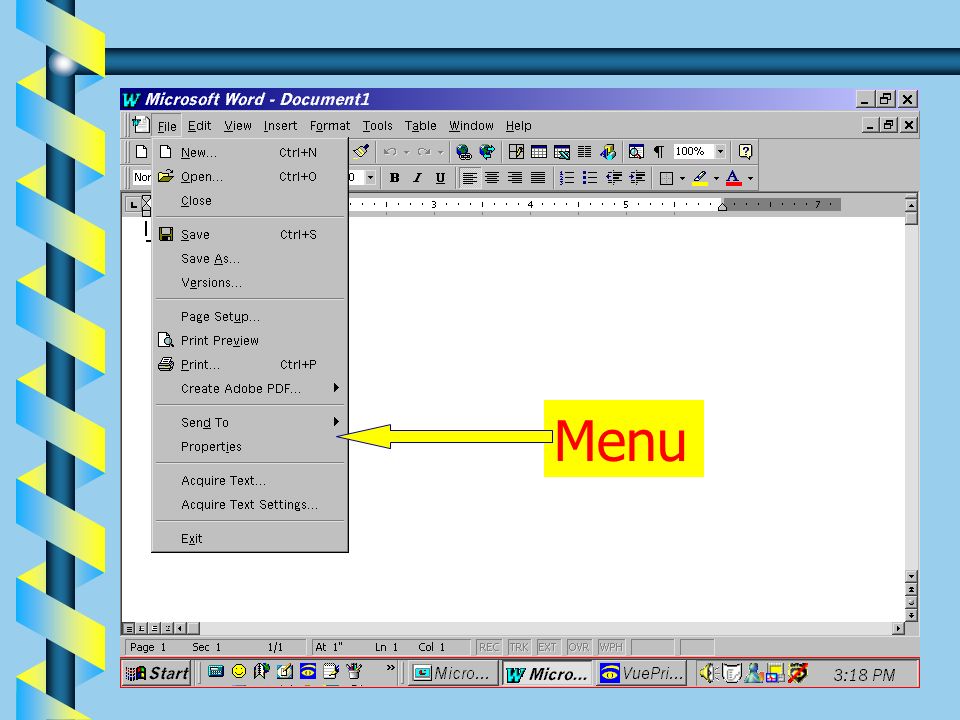
Task: Click the horizontal scrollbar right arrow
Action: click(x=898, y=628)
